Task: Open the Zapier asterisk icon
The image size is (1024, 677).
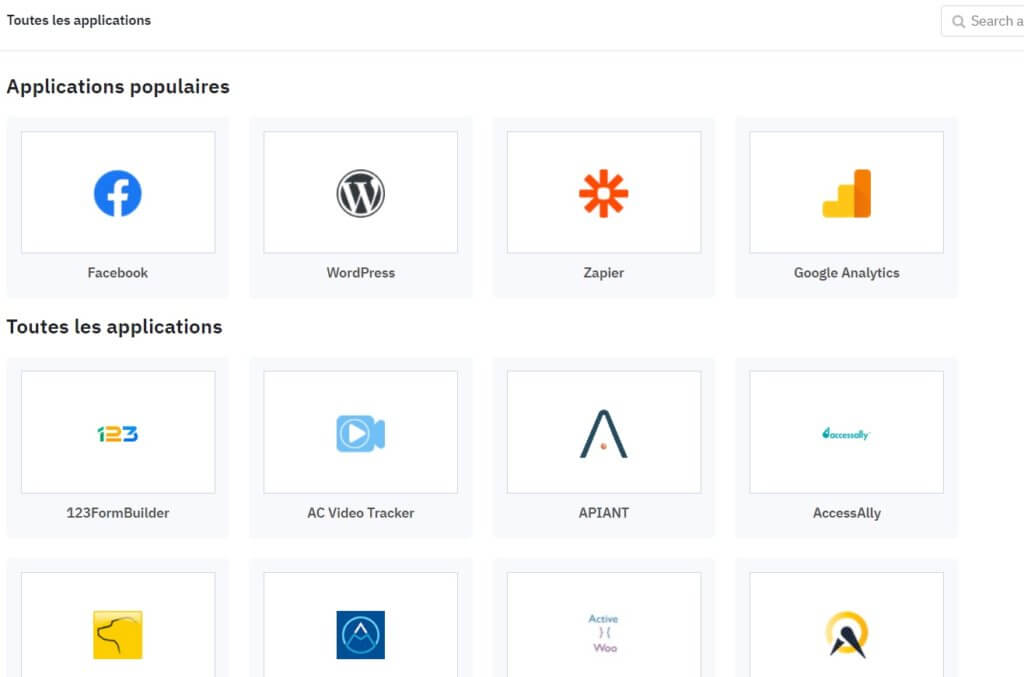Action: click(603, 193)
